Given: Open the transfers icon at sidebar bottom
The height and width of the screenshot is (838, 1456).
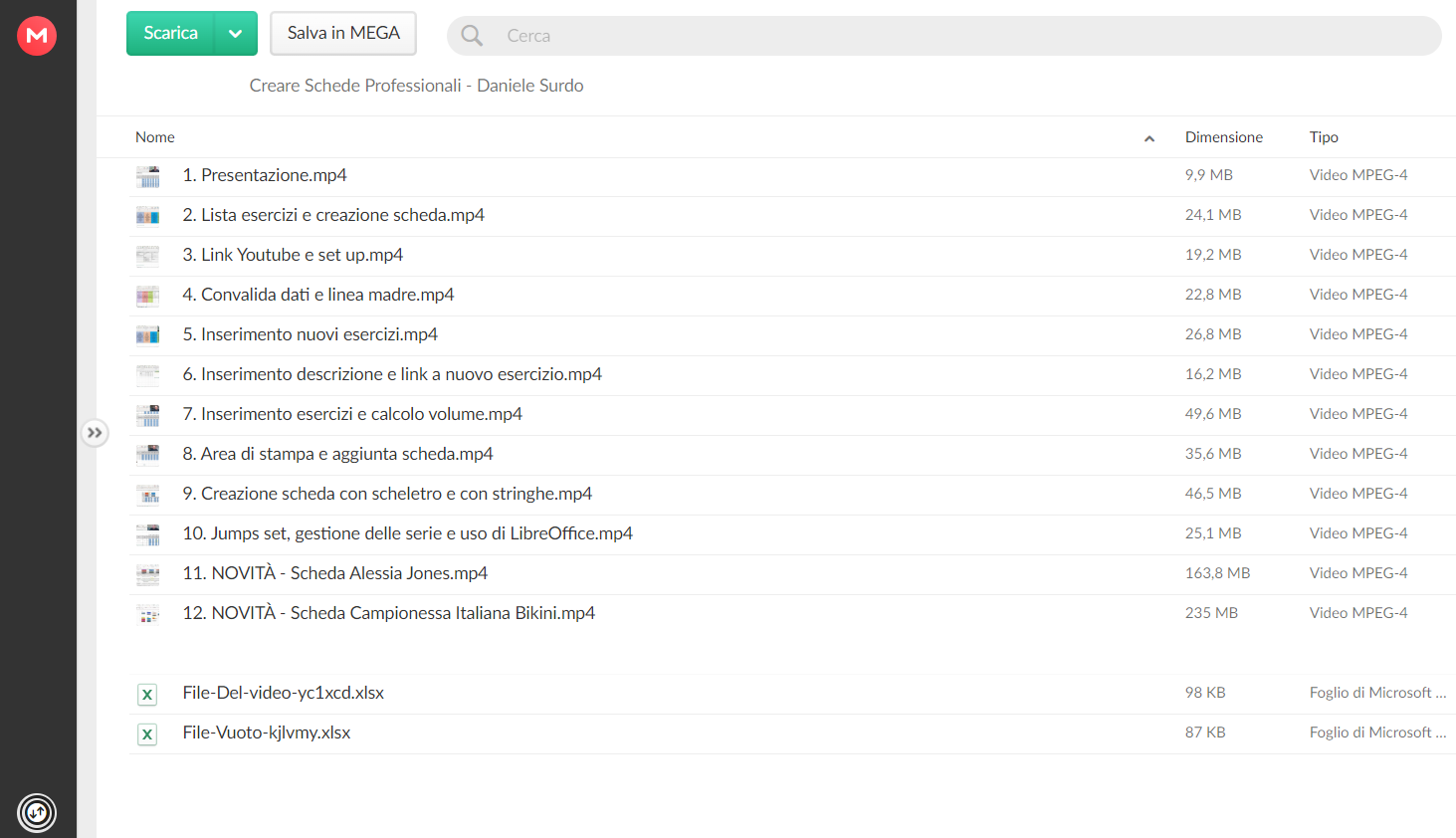Looking at the screenshot, I should [37, 813].
